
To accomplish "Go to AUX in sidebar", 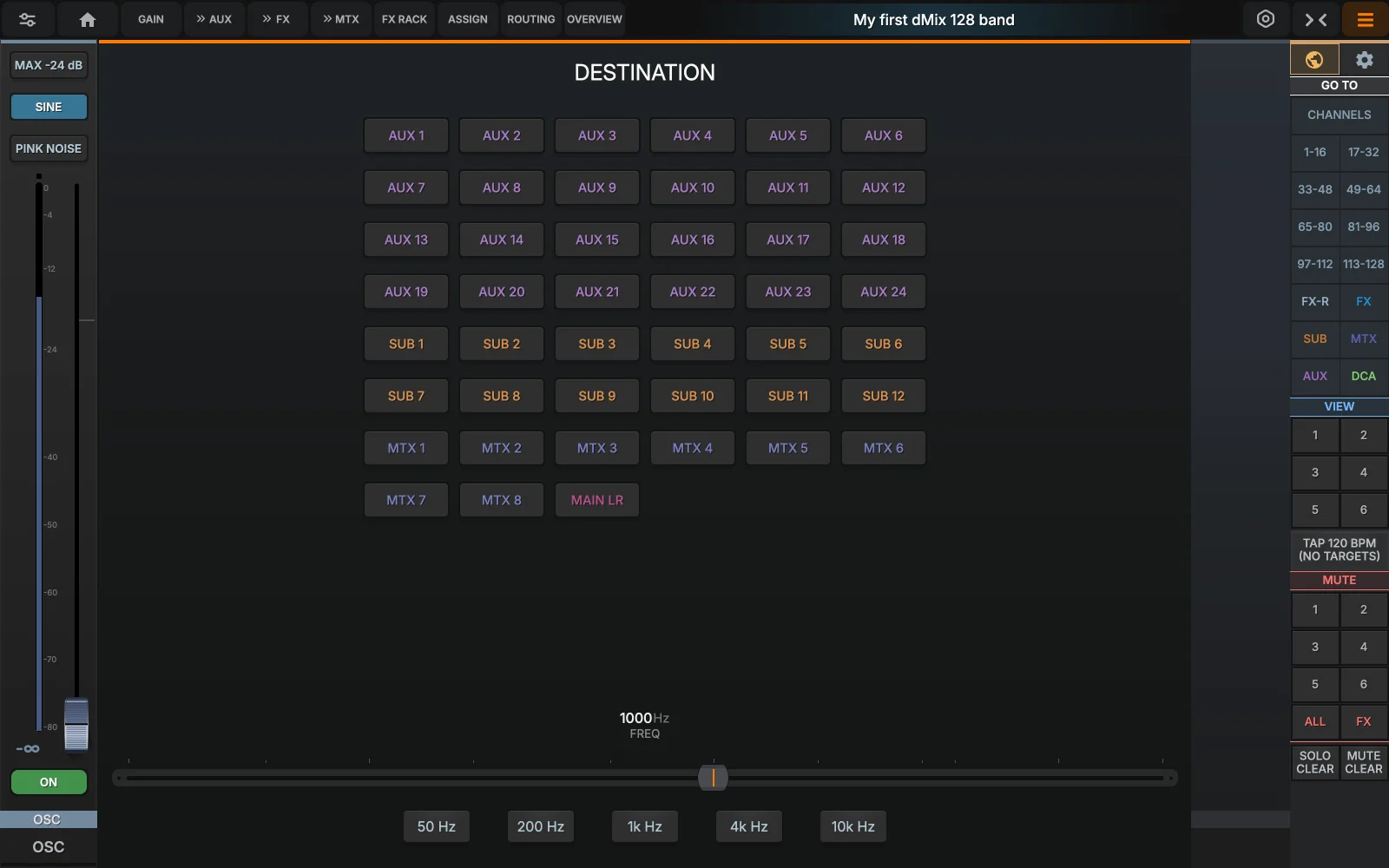I will (x=1314, y=376).
